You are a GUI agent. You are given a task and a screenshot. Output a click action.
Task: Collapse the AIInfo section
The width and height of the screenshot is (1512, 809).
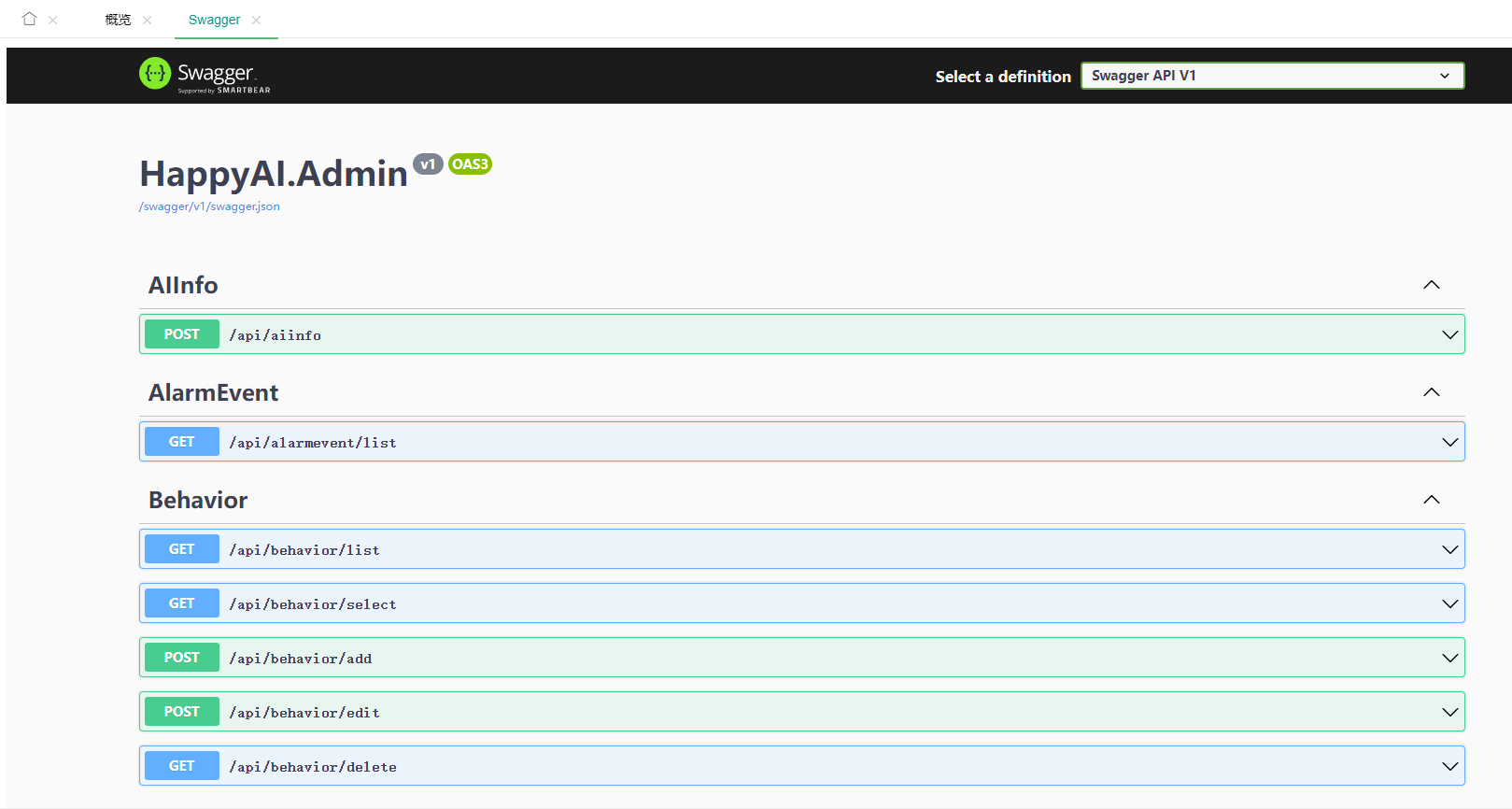(1431, 285)
